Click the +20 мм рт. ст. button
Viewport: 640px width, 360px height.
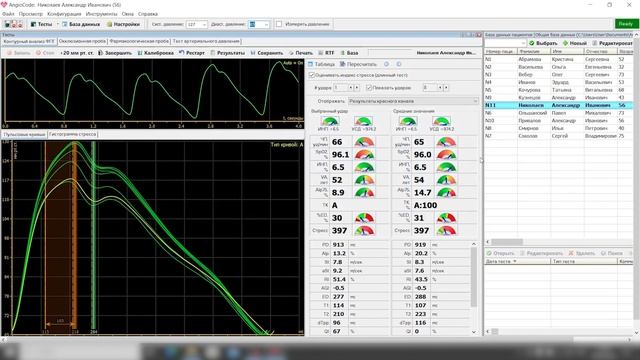[x=77, y=53]
